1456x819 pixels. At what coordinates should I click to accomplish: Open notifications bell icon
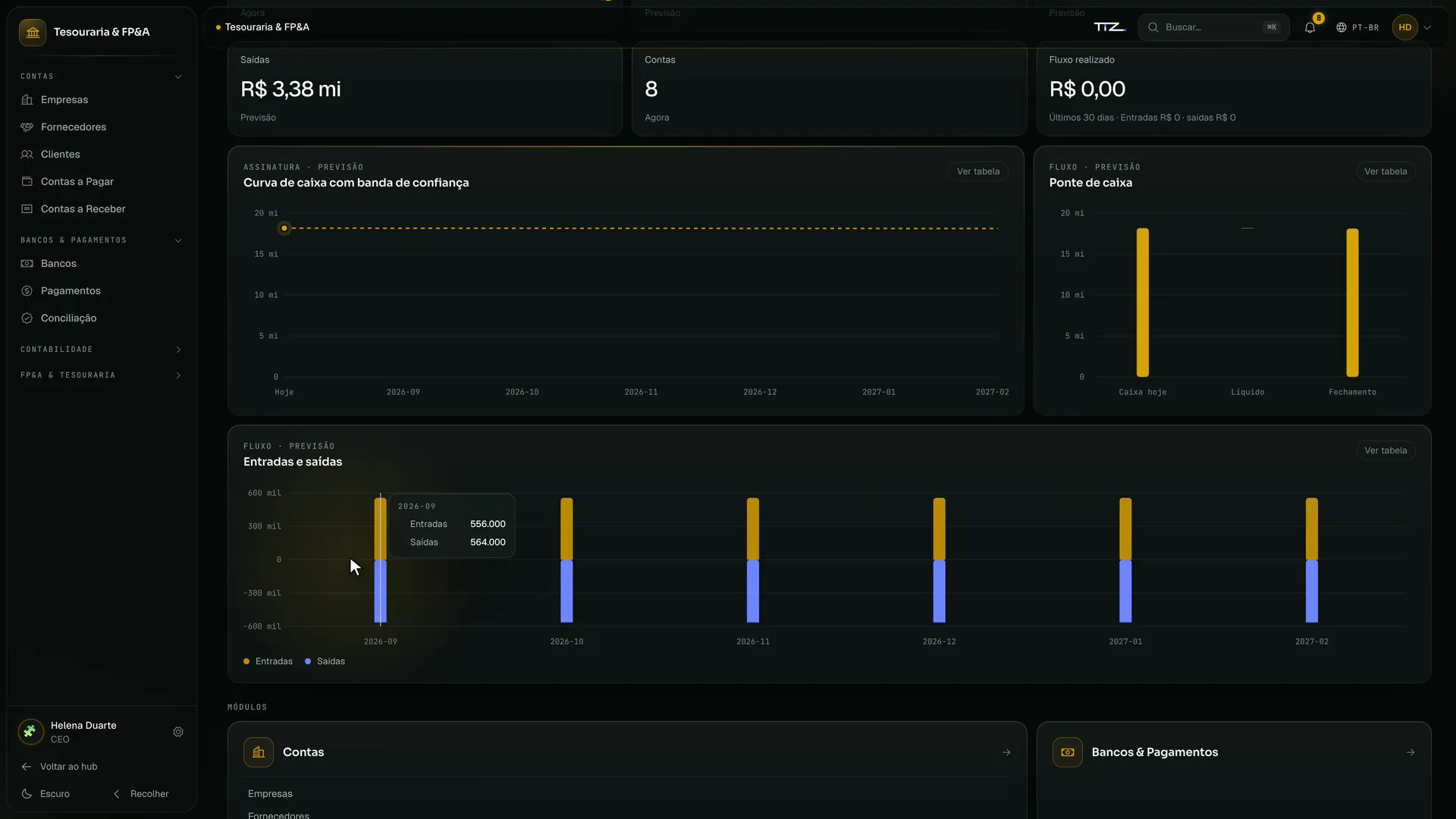point(1310,27)
